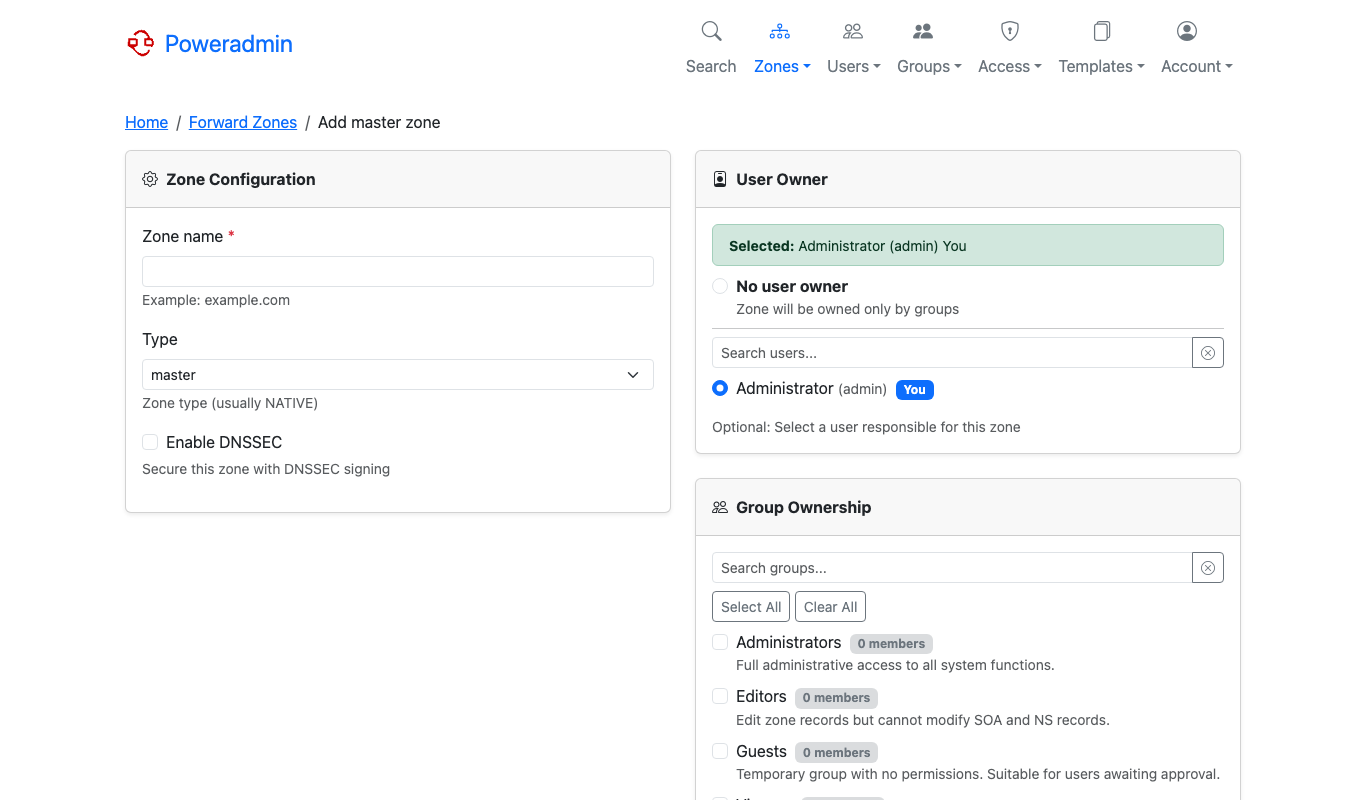Click the Select All groups button
This screenshot has width=1366, height=800.
[751, 607]
